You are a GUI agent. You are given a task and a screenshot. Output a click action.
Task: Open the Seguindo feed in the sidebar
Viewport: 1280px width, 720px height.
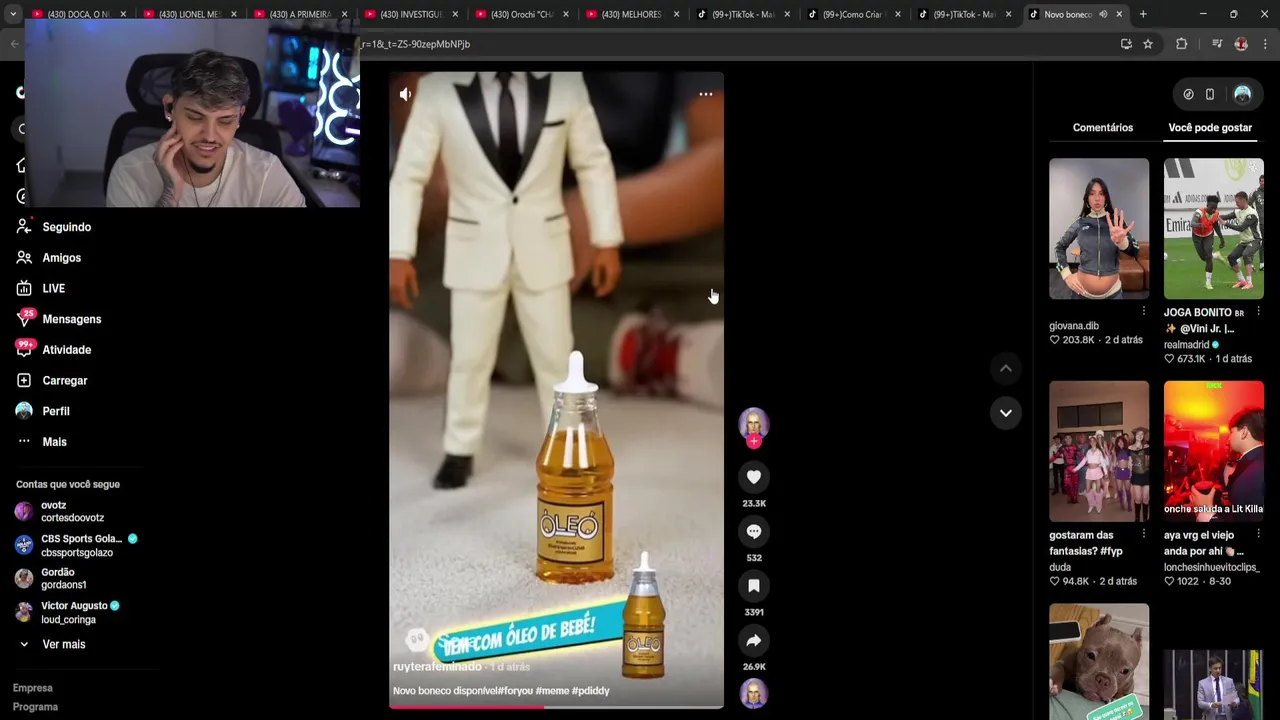pyautogui.click(x=67, y=227)
